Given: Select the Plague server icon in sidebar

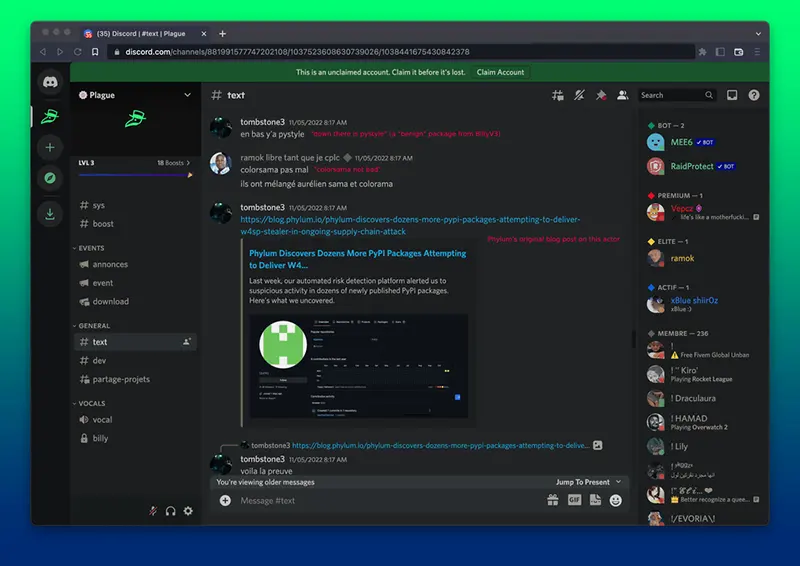Looking at the screenshot, I should 50,117.
